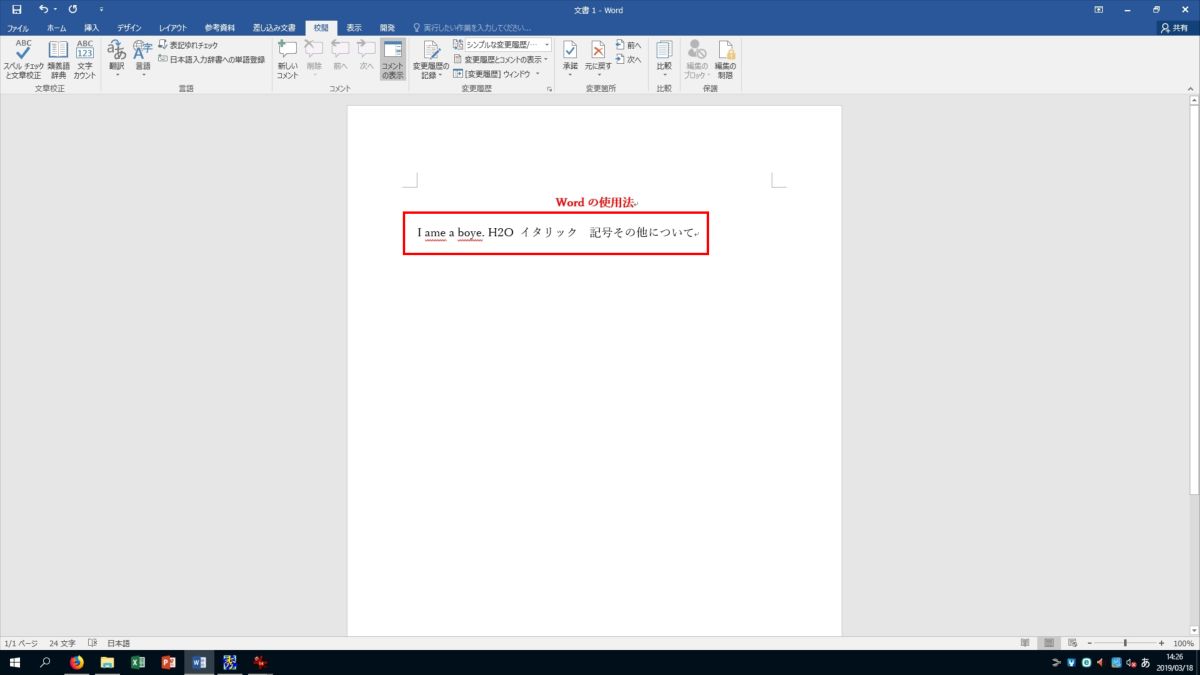Insert 新しいコメント

tap(288, 60)
